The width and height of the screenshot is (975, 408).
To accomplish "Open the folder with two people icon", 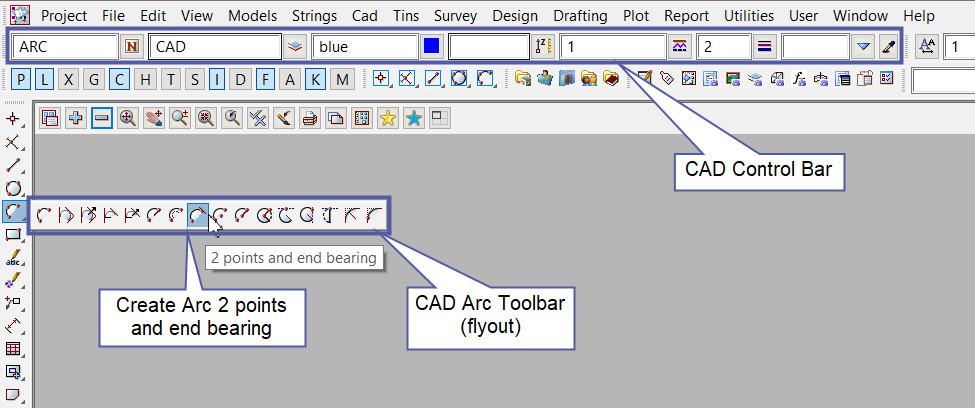I will pyautogui.click(x=588, y=79).
